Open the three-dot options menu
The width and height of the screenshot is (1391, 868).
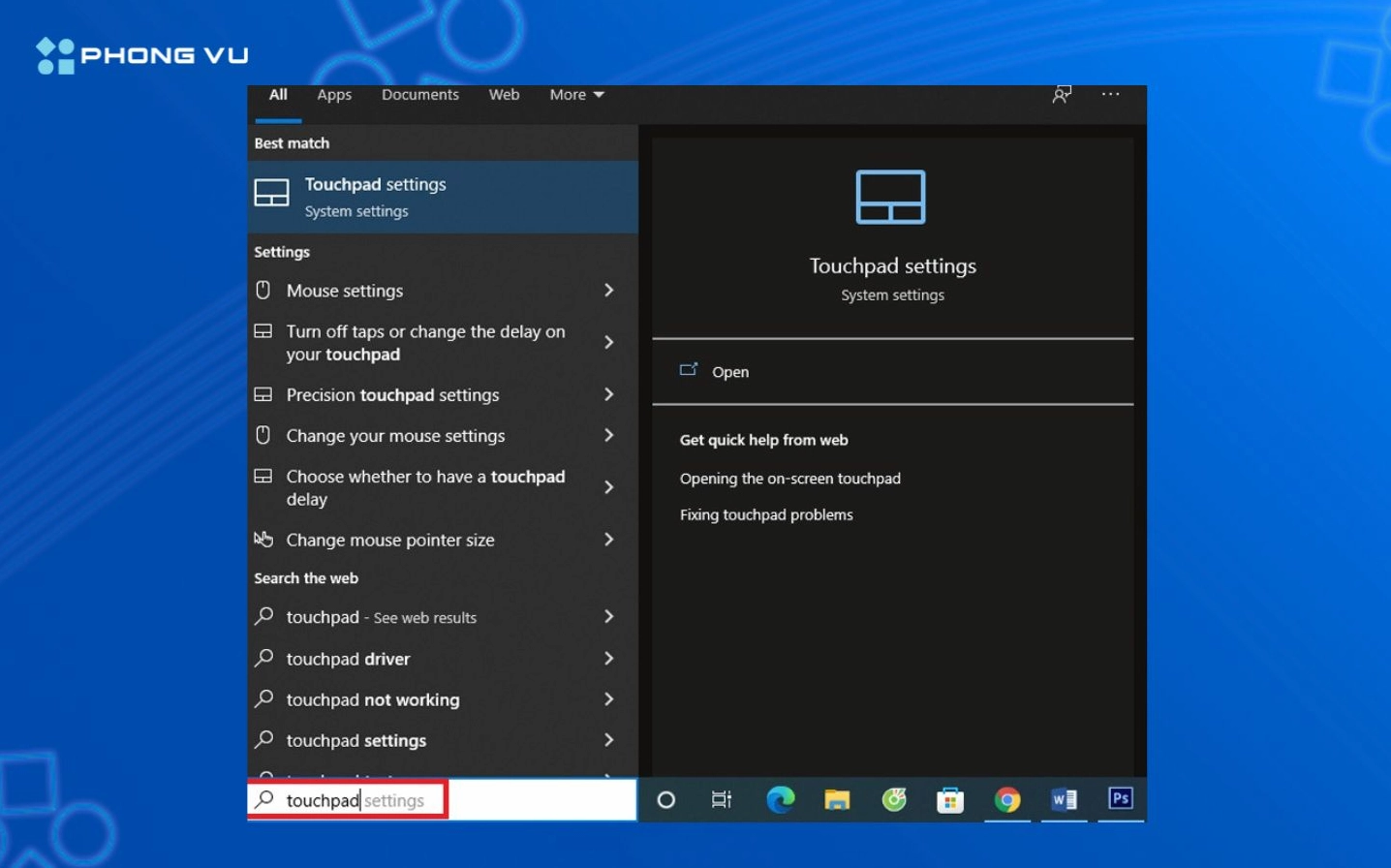[1110, 94]
